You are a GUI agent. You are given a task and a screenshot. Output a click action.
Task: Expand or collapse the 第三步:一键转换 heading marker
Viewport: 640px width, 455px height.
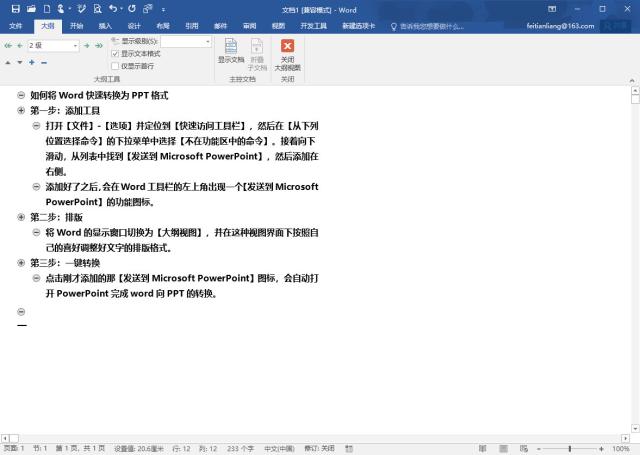[21, 263]
